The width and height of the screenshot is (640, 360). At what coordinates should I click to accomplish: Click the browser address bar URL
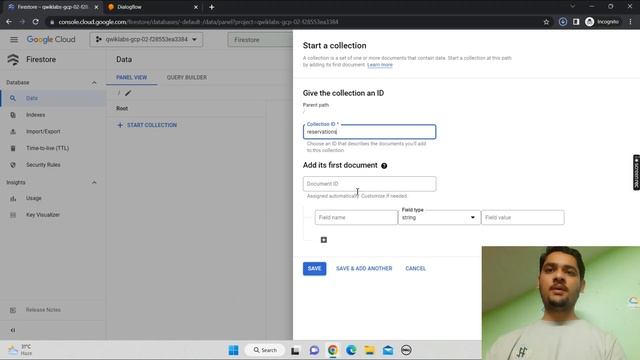[x=198, y=22]
